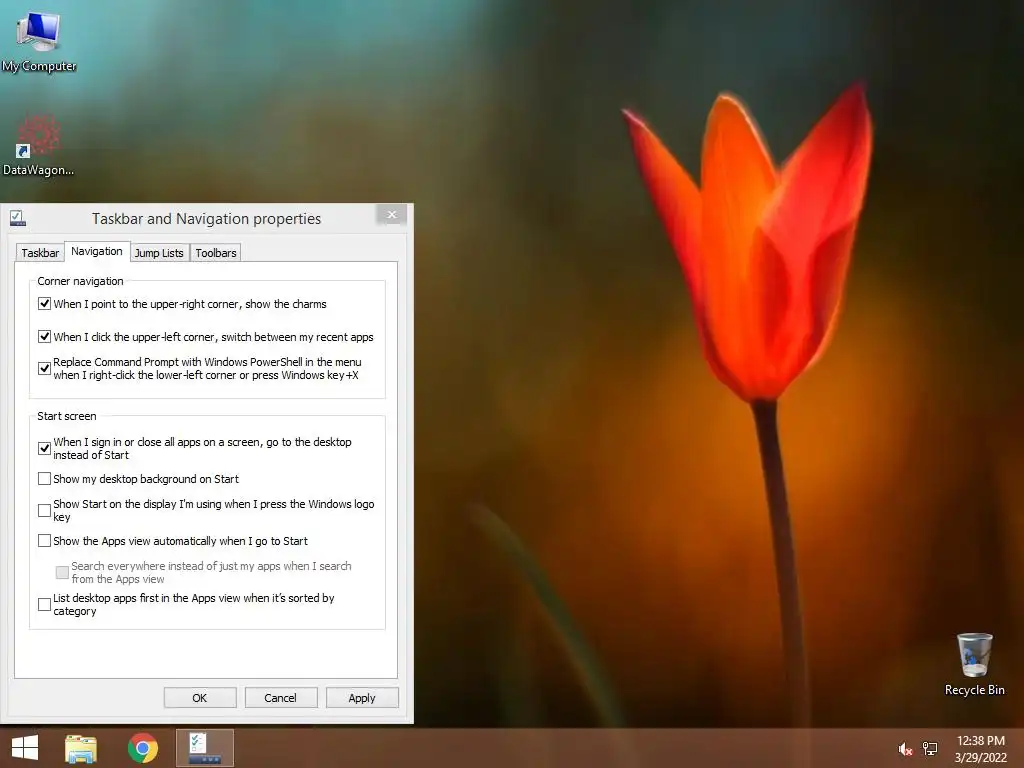
Task: Click the Corner navigation group label
Action: pyautogui.click(x=80, y=281)
